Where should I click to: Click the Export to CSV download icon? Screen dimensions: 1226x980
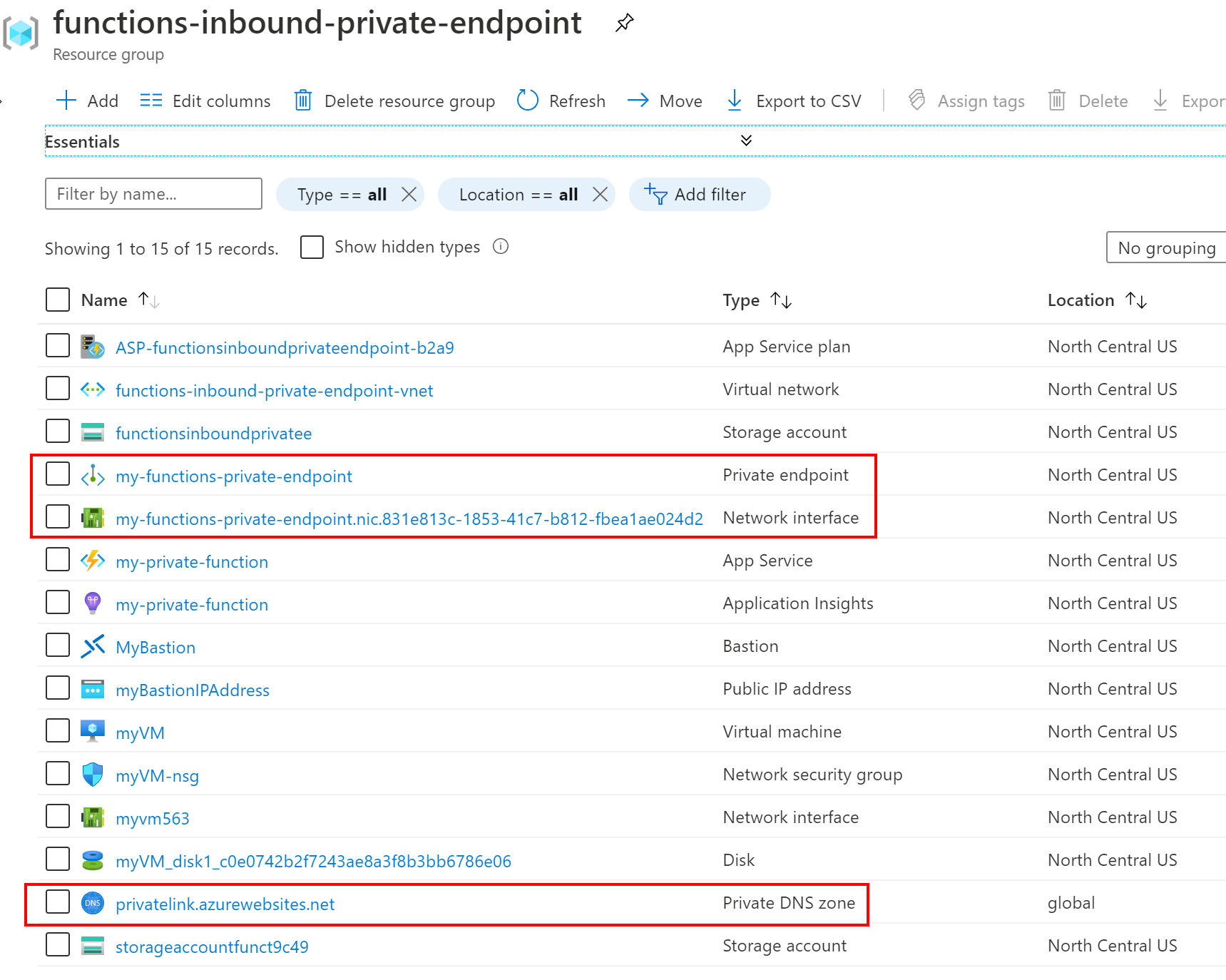(x=735, y=101)
